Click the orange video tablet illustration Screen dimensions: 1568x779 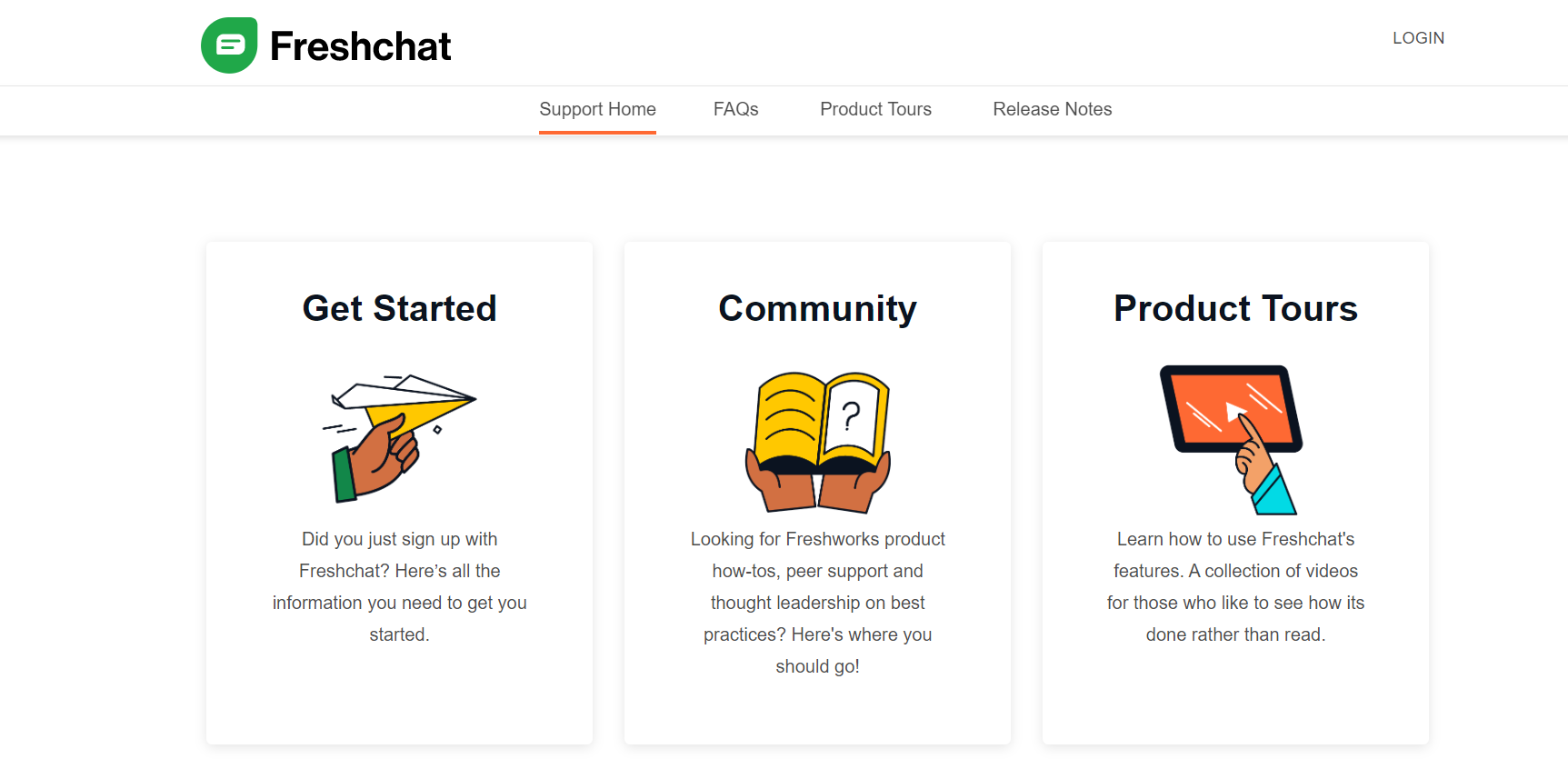pyautogui.click(x=1230, y=408)
